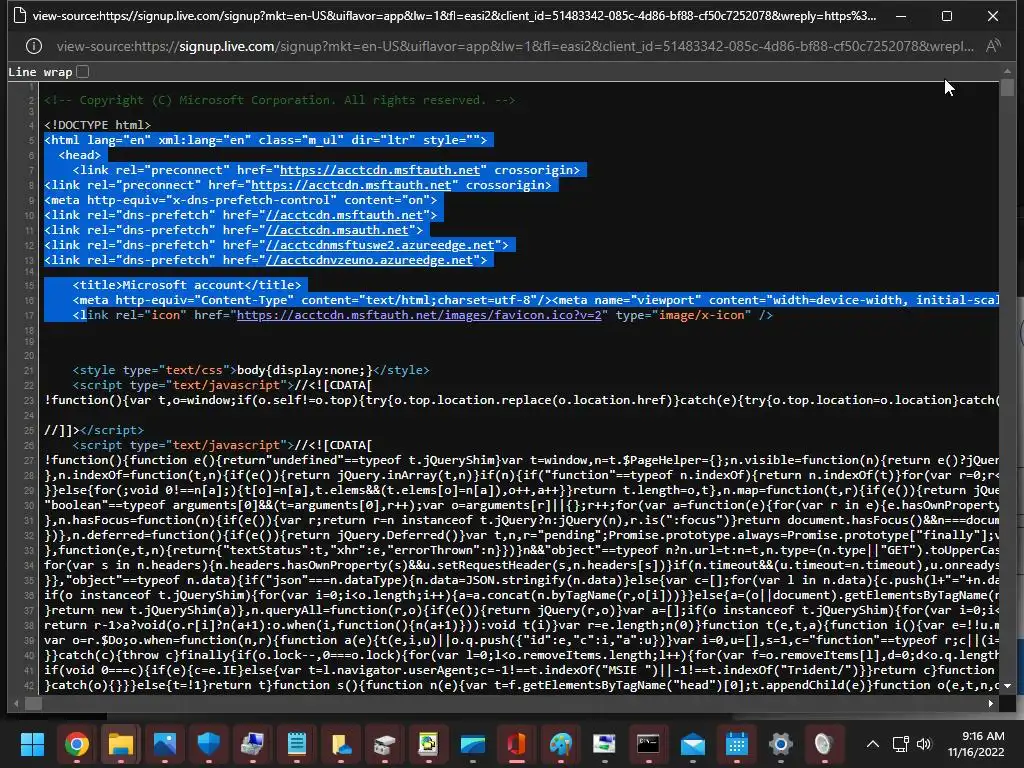The height and width of the screenshot is (768, 1024).
Task: Click the horizontal scrollbar thumb
Action: click(x=33, y=703)
